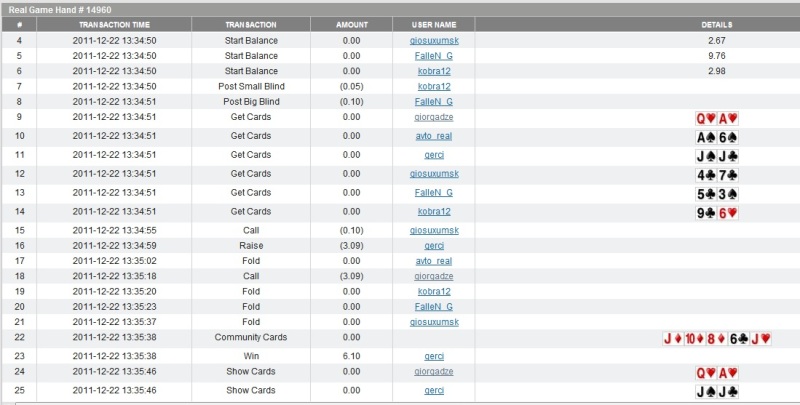This screenshot has width=800, height=405.
Task: Click the 6 of Hearts card
Action: pos(728,213)
